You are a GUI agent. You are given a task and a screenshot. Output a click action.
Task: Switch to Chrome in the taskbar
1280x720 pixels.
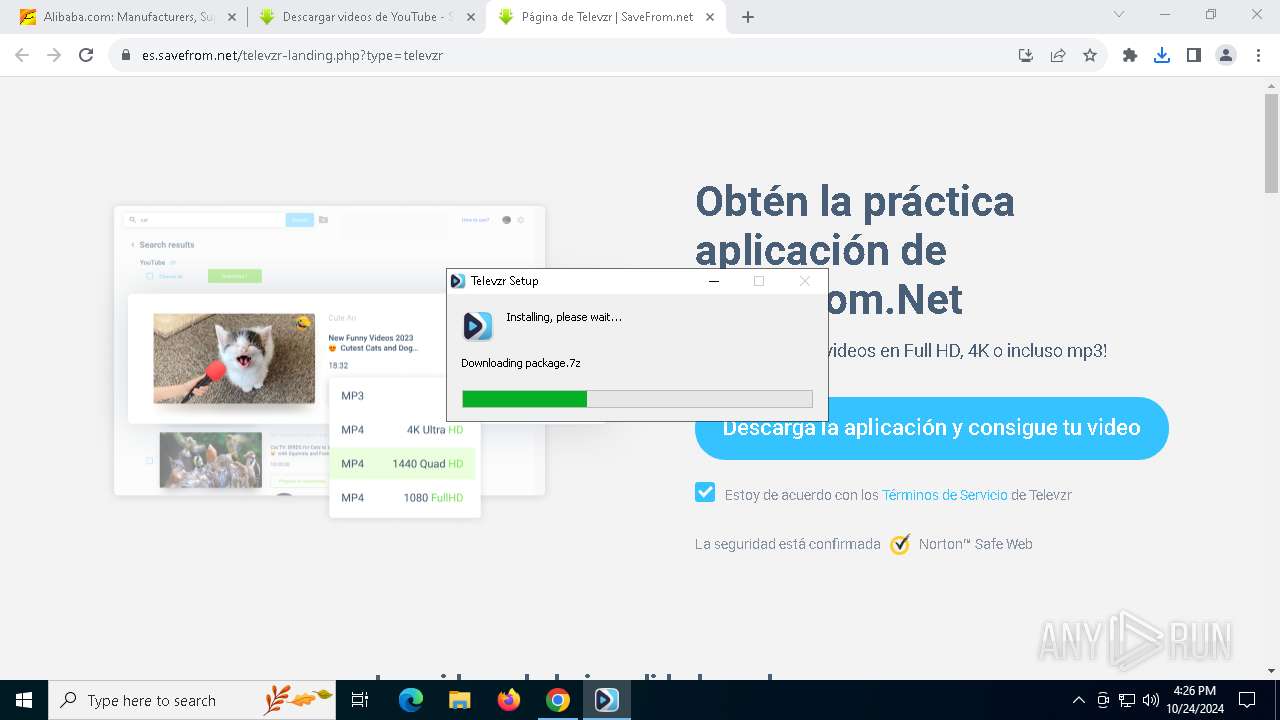[x=558, y=700]
